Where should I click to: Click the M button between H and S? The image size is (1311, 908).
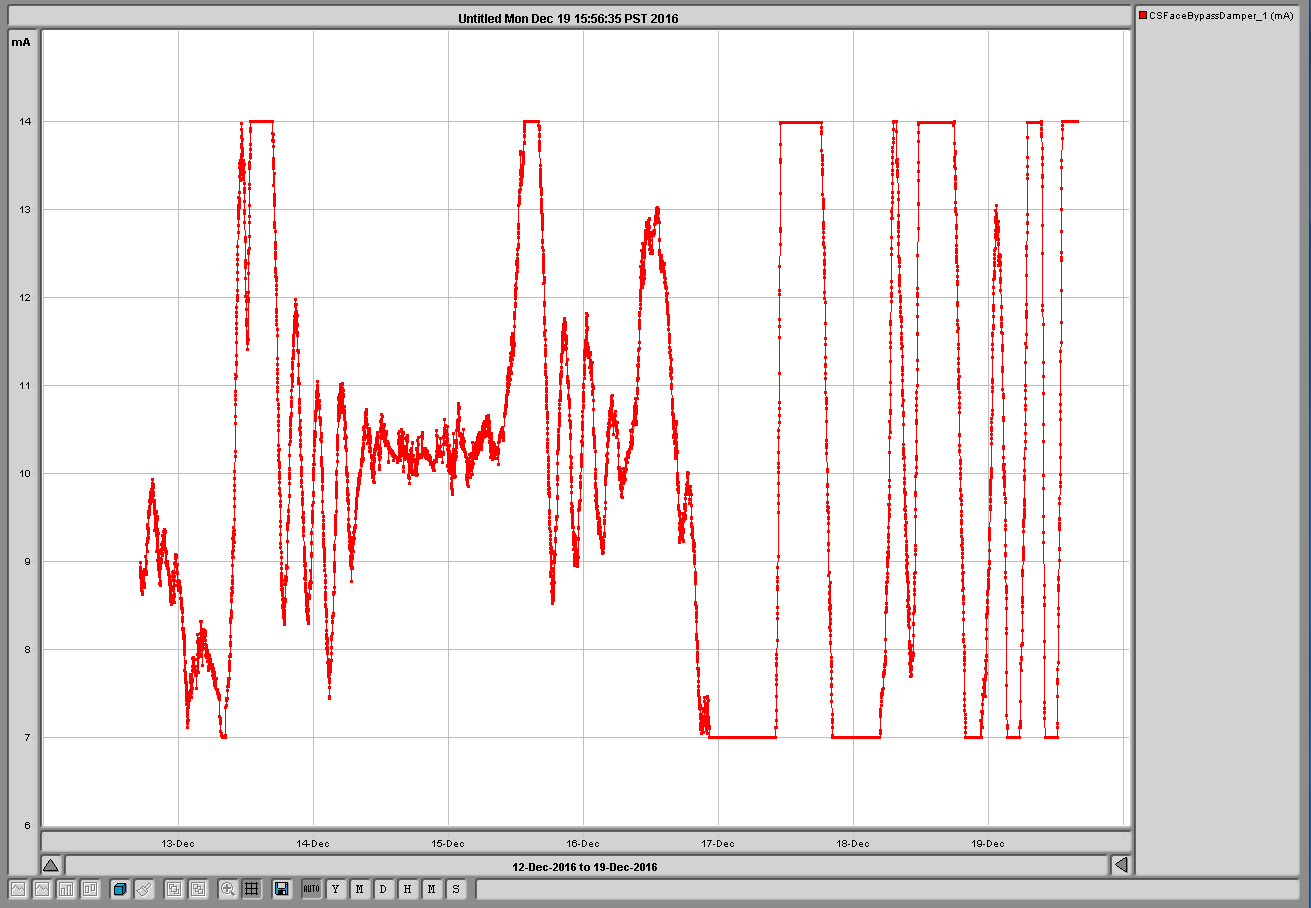click(x=431, y=889)
